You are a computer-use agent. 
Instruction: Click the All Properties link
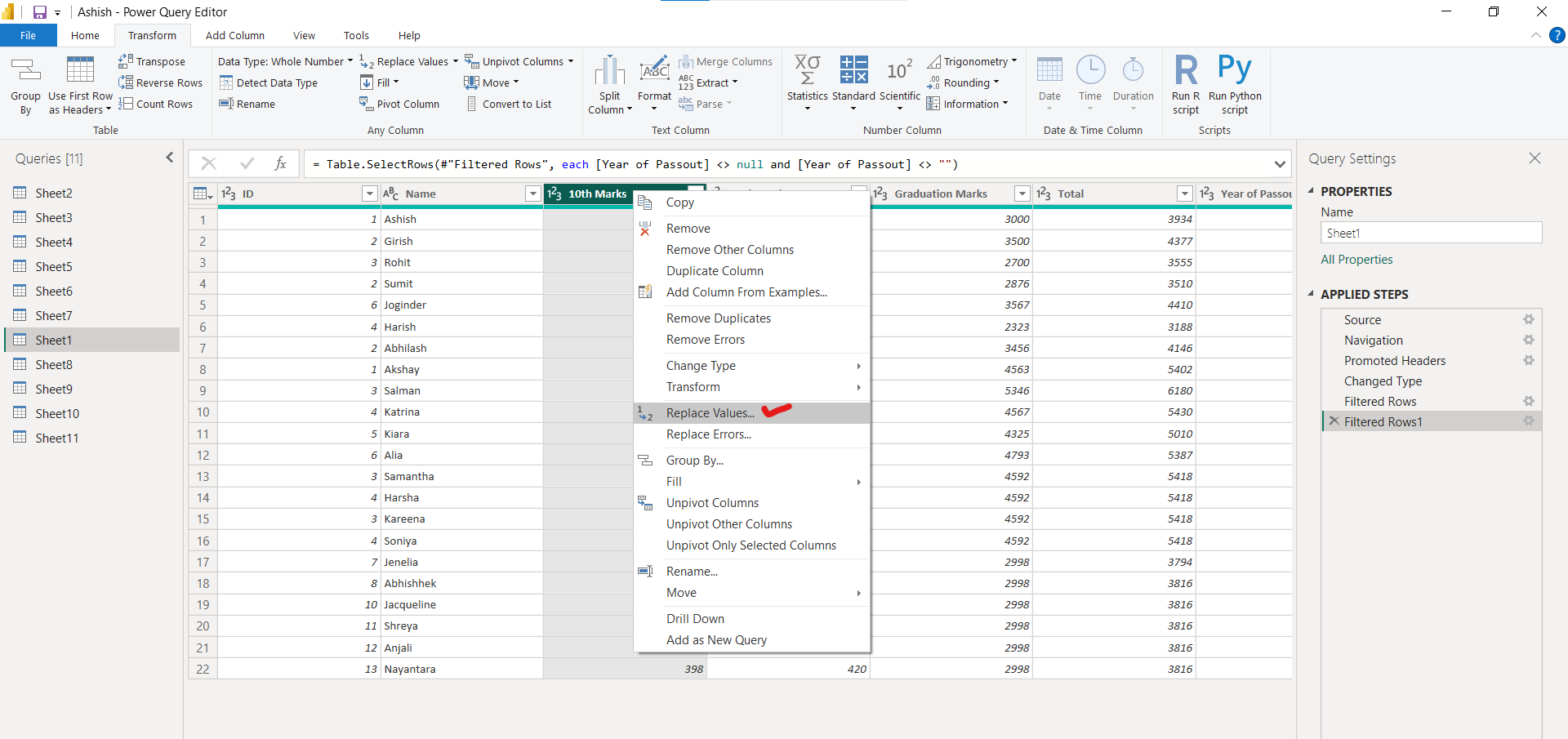coord(1356,259)
